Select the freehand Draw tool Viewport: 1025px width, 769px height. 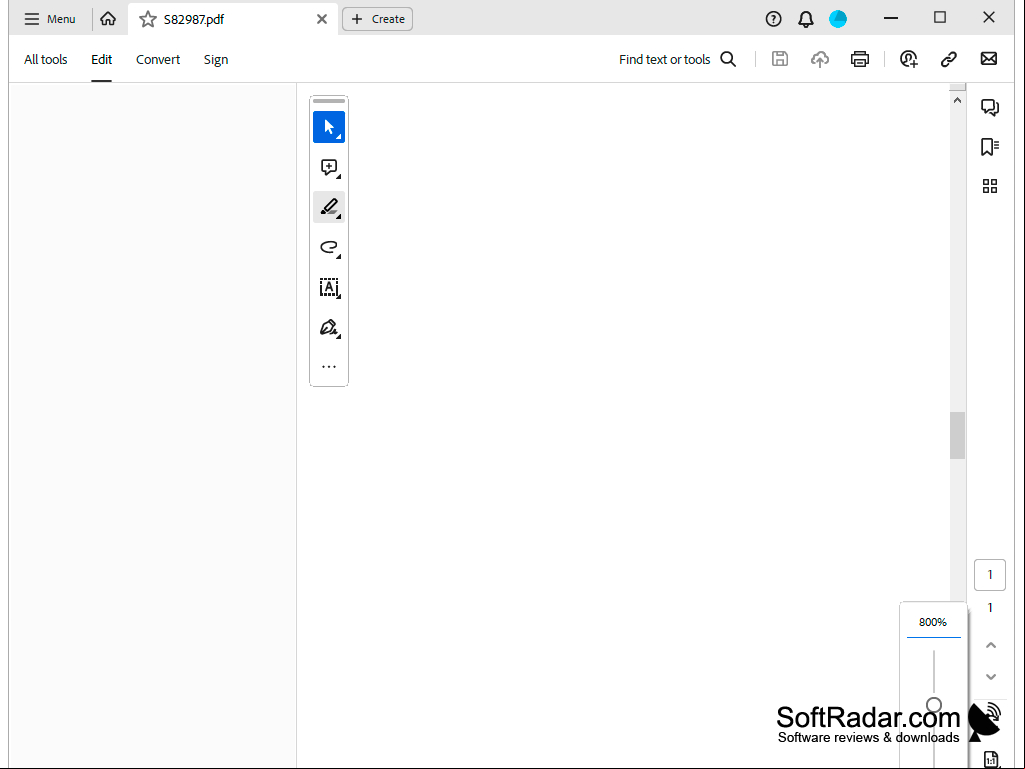pyautogui.click(x=329, y=247)
